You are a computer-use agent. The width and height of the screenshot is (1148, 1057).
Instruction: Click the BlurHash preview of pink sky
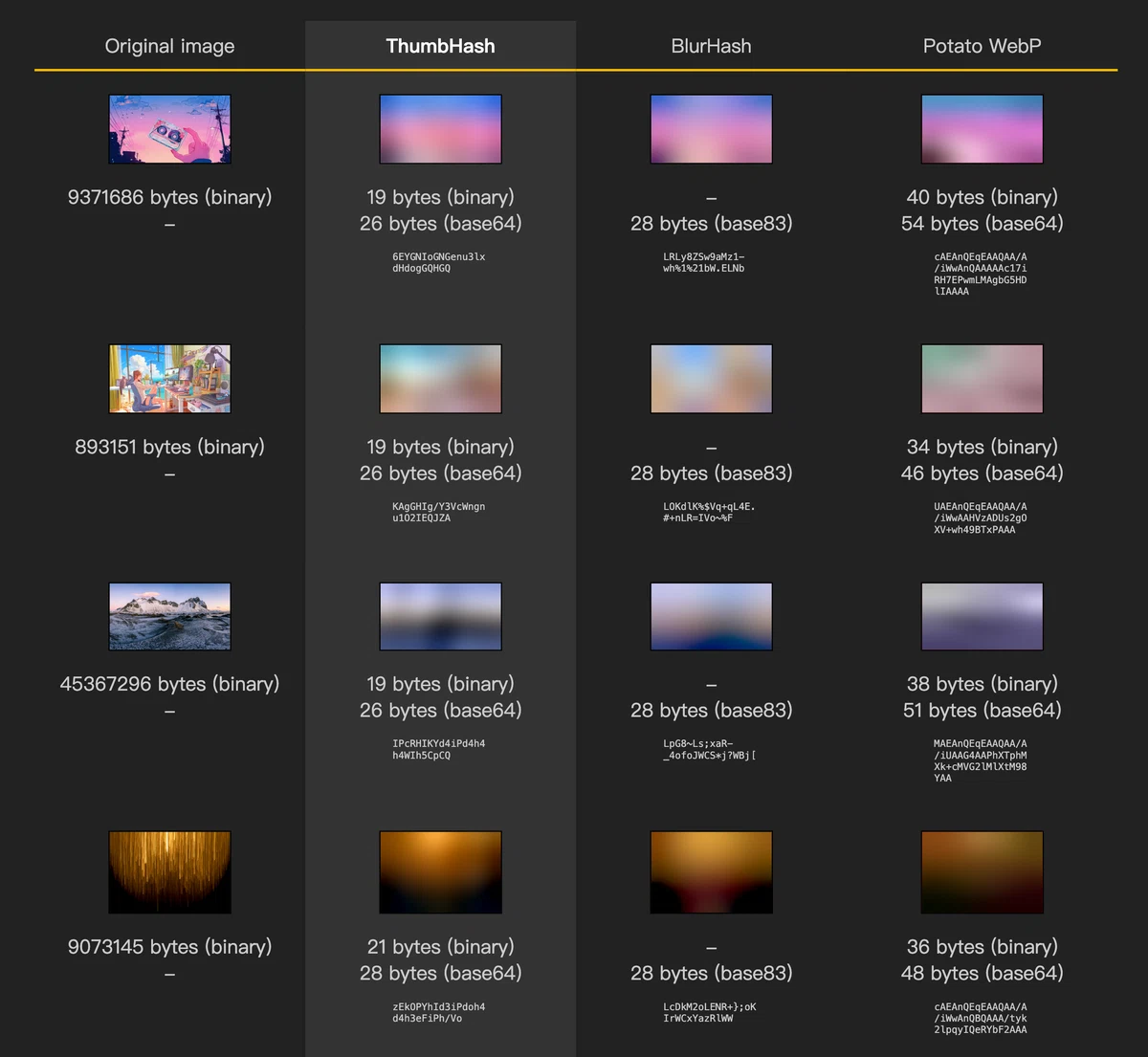711,129
